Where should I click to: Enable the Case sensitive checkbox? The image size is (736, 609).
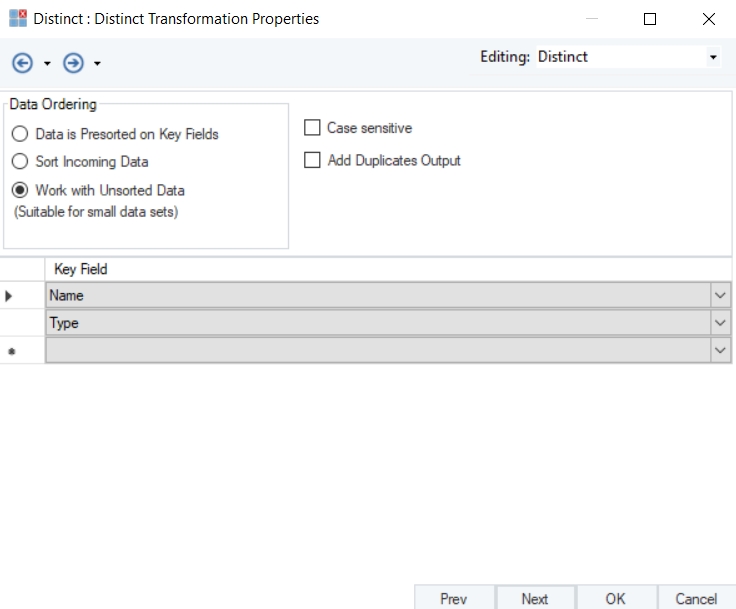click(x=312, y=128)
